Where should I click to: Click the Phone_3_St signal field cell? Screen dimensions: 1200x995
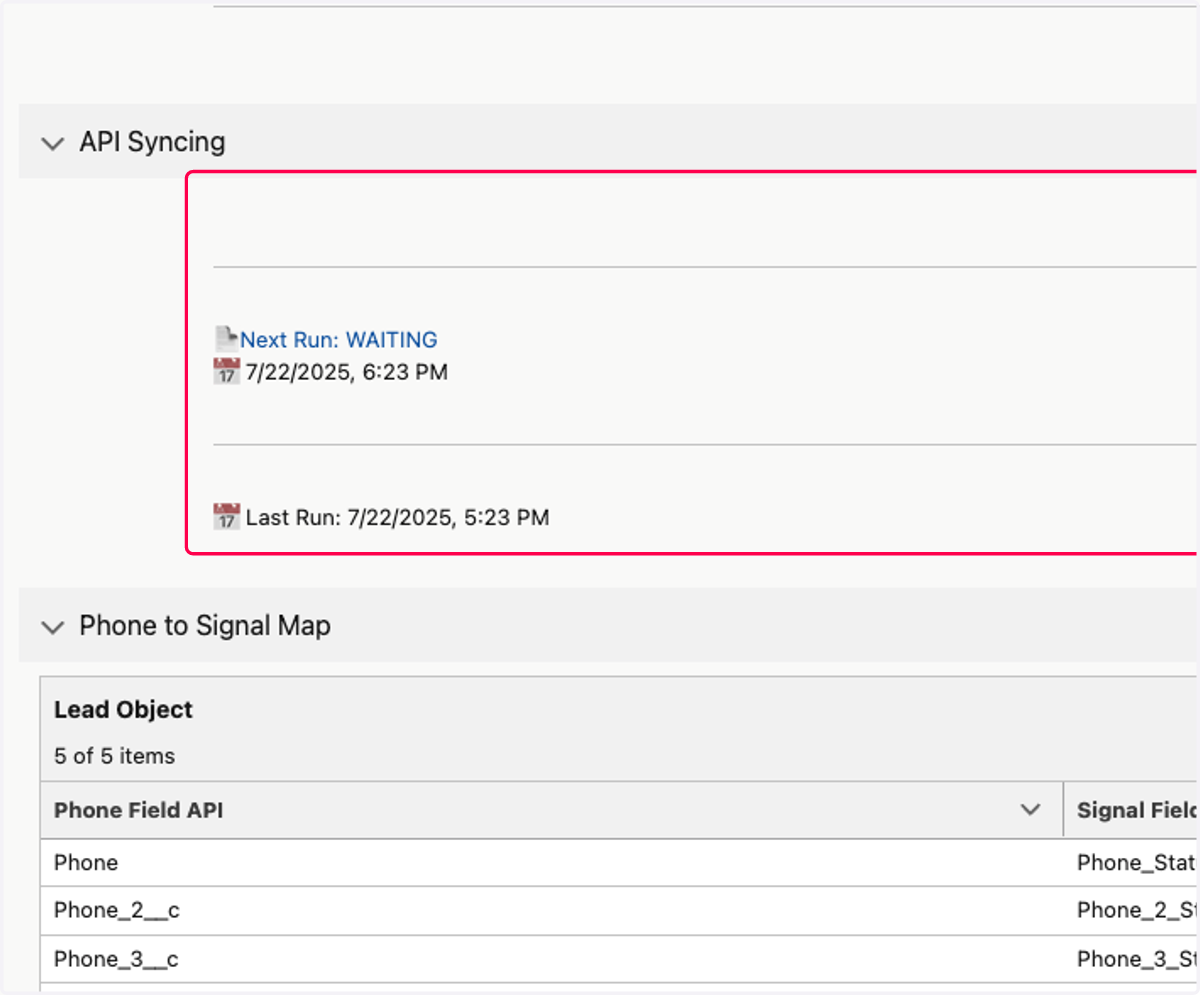[x=1132, y=959]
